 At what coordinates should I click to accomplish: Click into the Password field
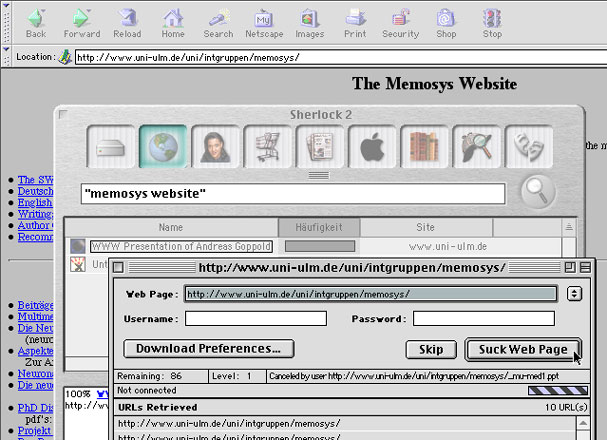(483, 319)
